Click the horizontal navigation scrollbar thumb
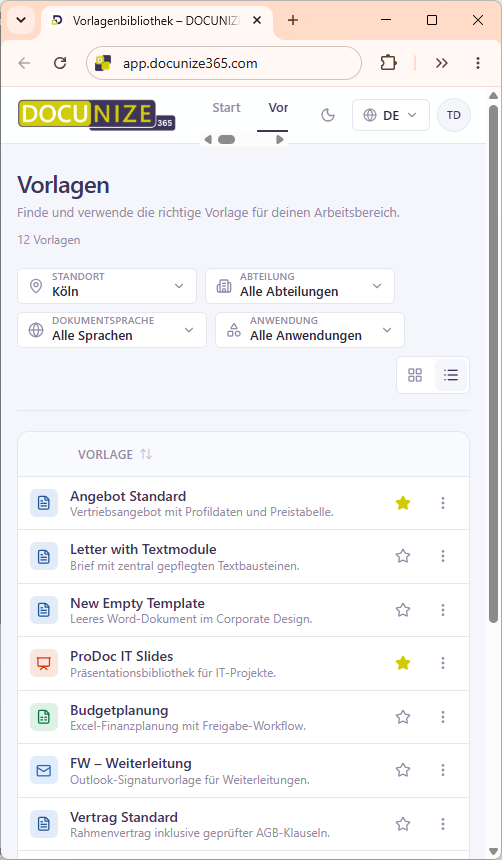The height and width of the screenshot is (860, 502). tap(226, 140)
